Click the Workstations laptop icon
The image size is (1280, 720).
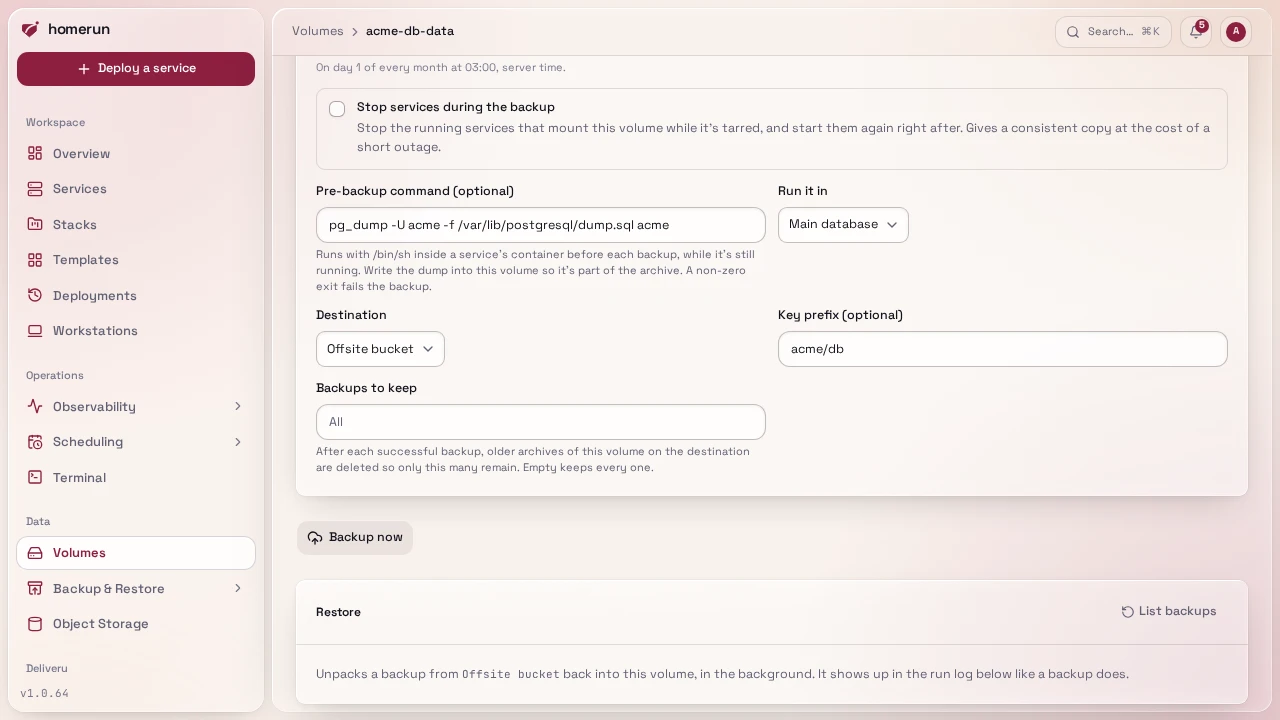pyautogui.click(x=35, y=331)
